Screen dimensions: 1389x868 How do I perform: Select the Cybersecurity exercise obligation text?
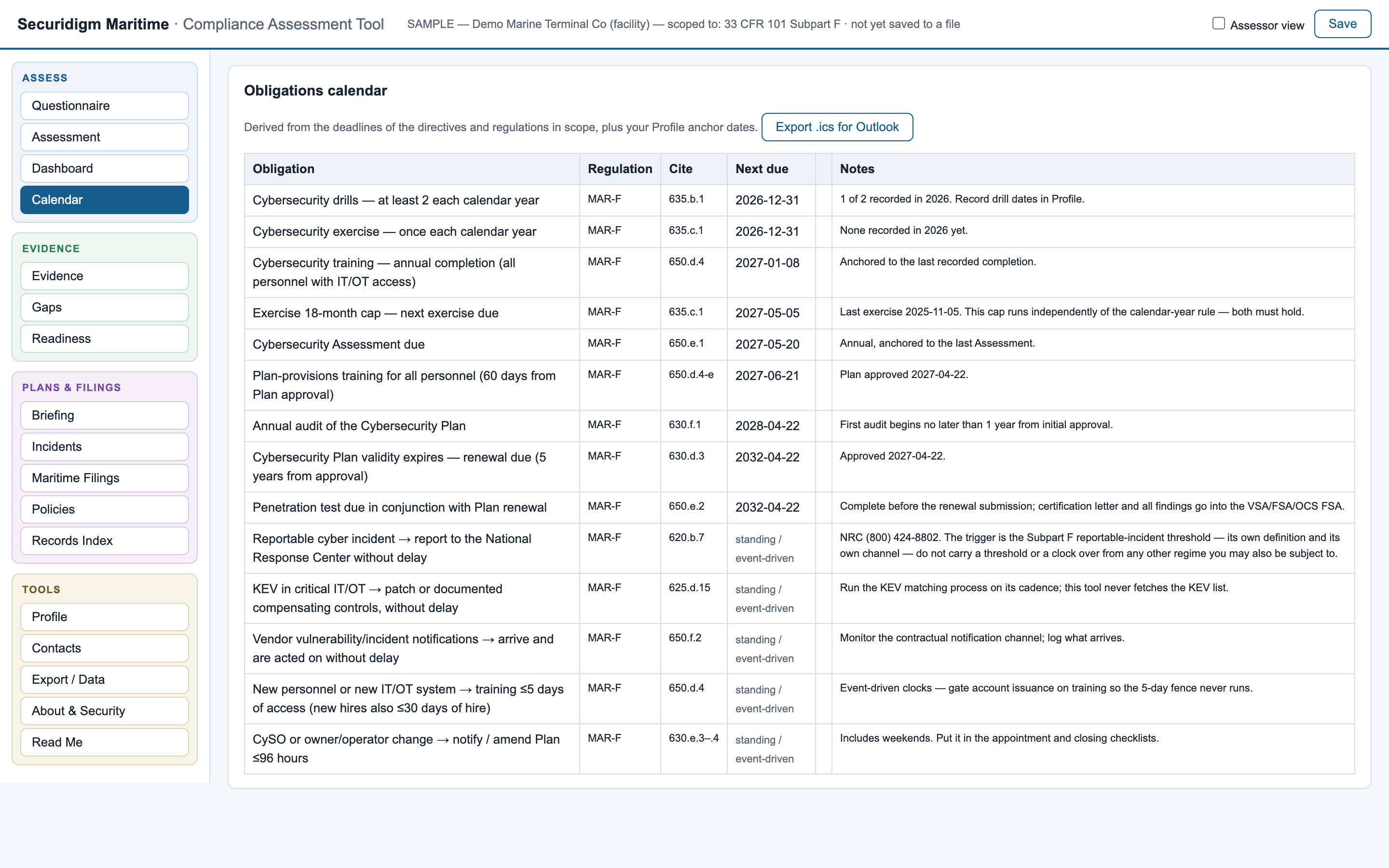(x=395, y=231)
